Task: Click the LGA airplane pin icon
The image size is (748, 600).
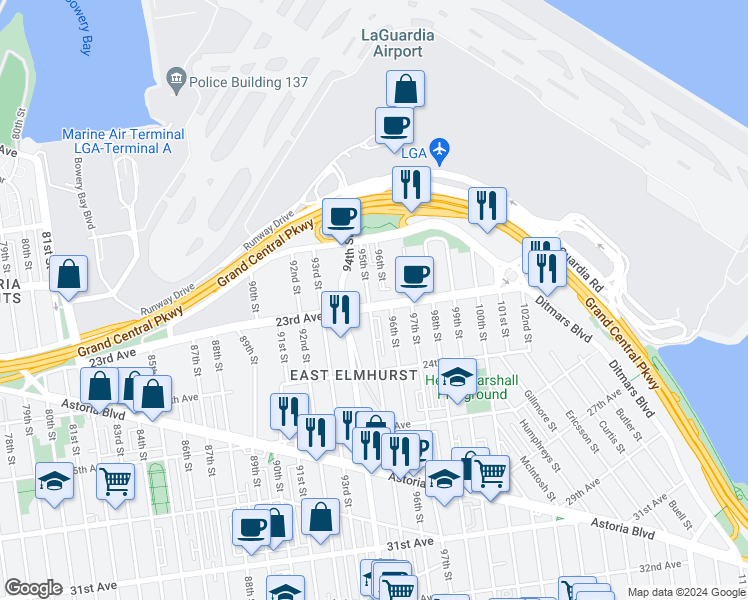Action: pos(439,151)
